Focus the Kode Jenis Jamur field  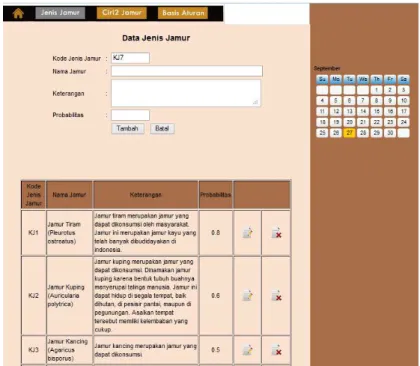tap(130, 58)
